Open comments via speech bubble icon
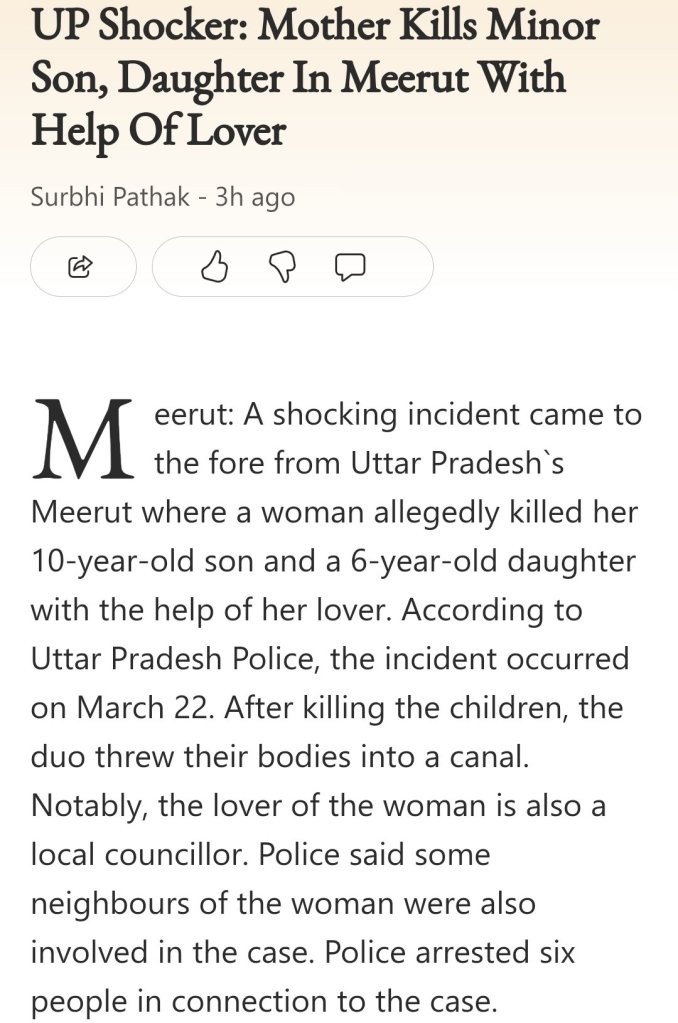The image size is (678, 1023). pos(349,266)
